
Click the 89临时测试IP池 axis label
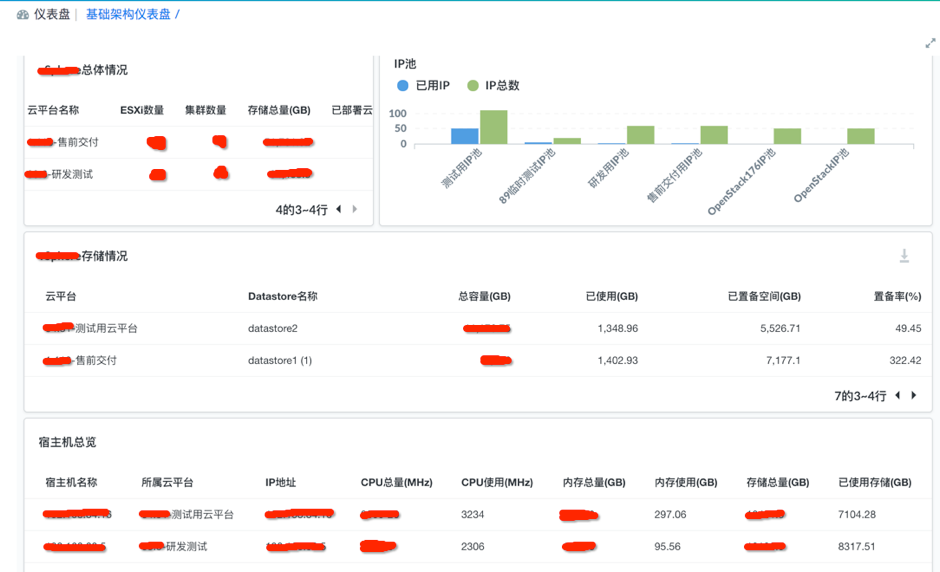[x=527, y=176]
